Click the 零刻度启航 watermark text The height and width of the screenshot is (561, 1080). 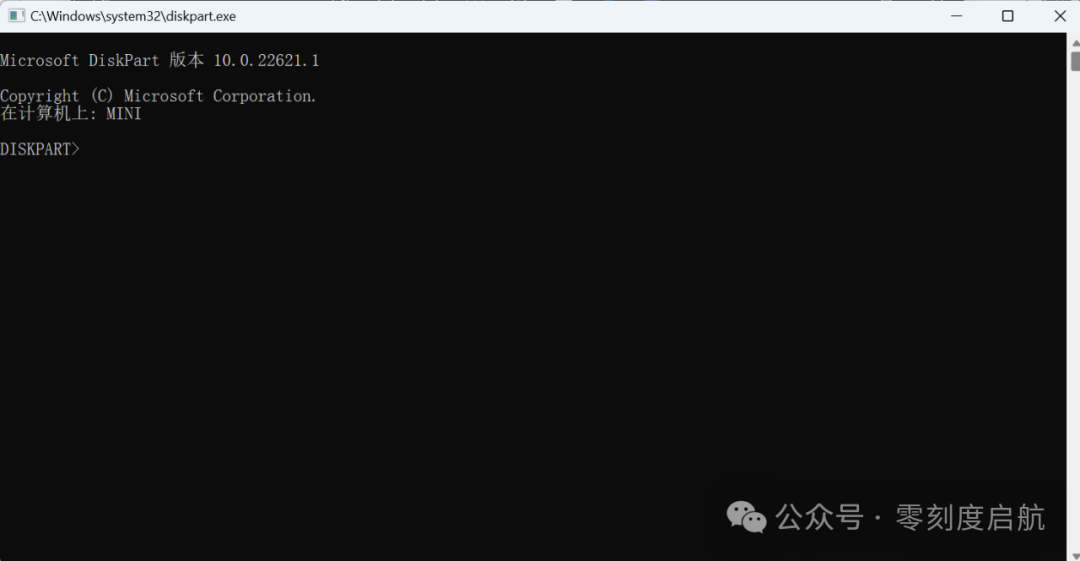(970, 518)
